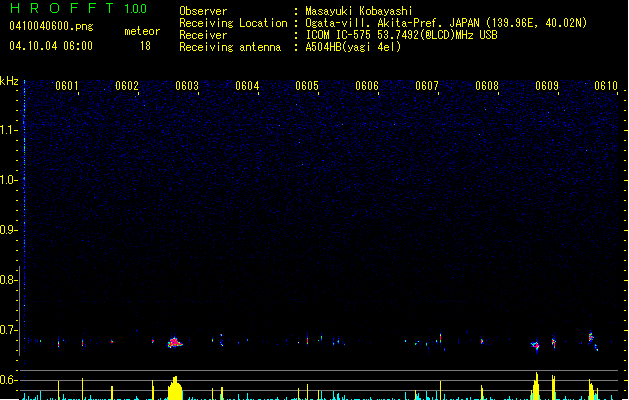The height and width of the screenshot is (400, 629).
Task: Click the Receiving antenna label
Action: (230, 47)
